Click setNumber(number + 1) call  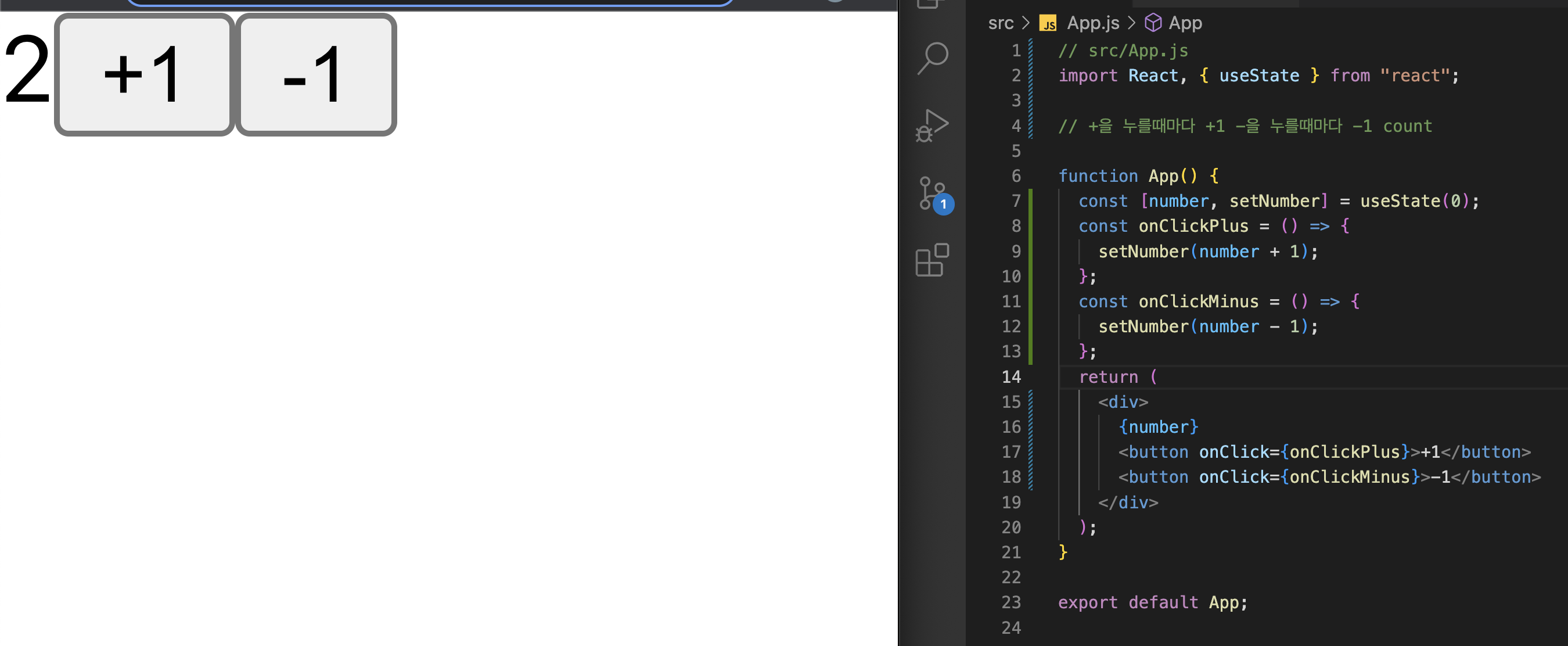pos(1203,252)
